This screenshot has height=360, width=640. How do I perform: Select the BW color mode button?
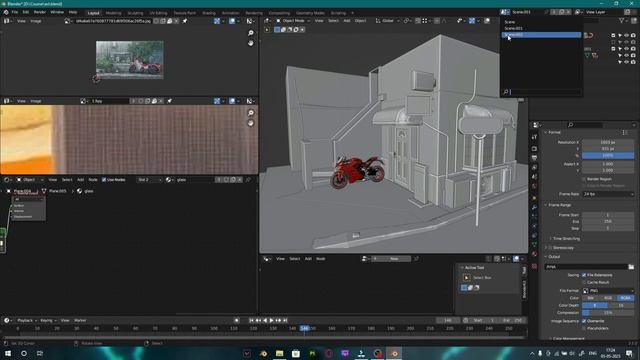pyautogui.click(x=590, y=298)
